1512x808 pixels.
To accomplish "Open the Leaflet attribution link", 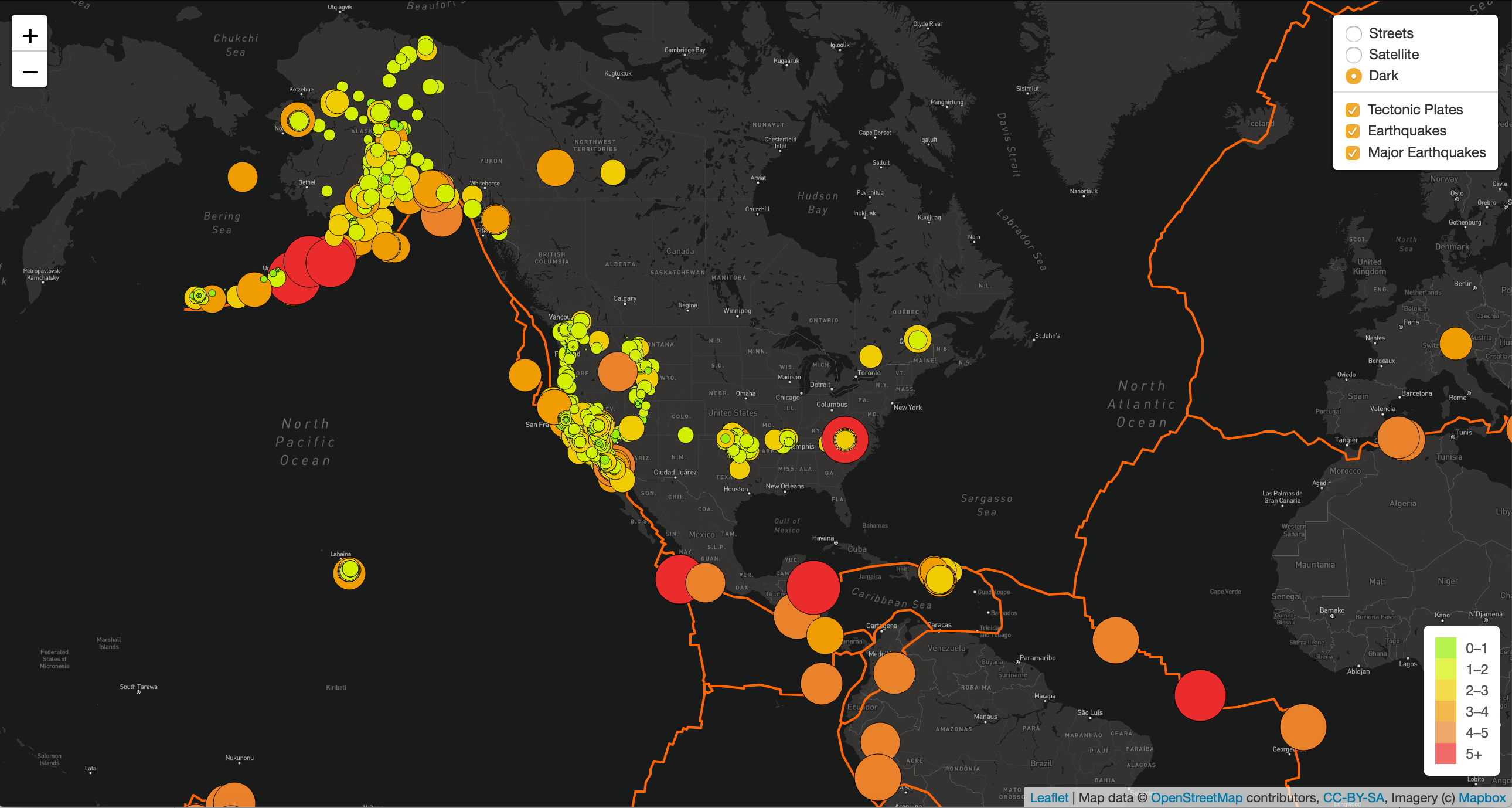I will click(x=1050, y=797).
